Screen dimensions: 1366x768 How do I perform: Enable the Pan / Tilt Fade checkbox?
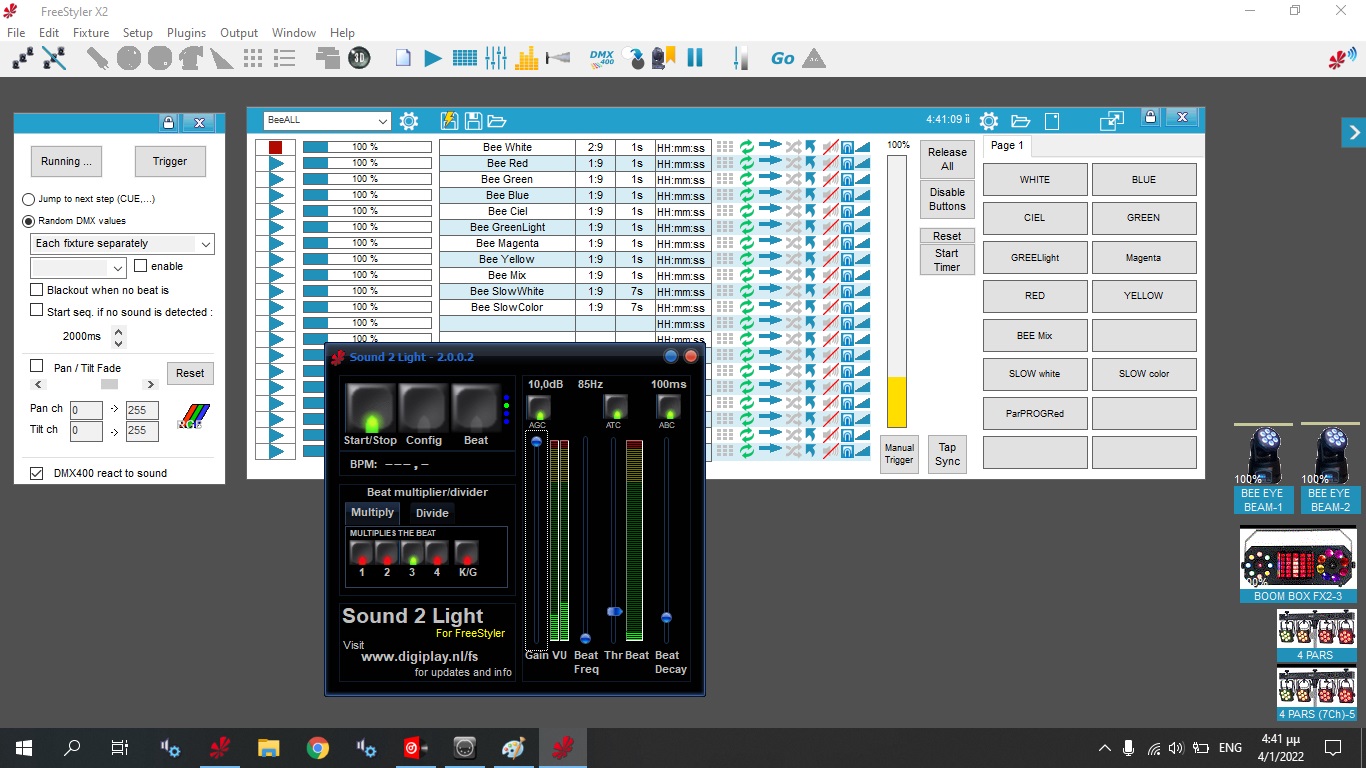(37, 366)
